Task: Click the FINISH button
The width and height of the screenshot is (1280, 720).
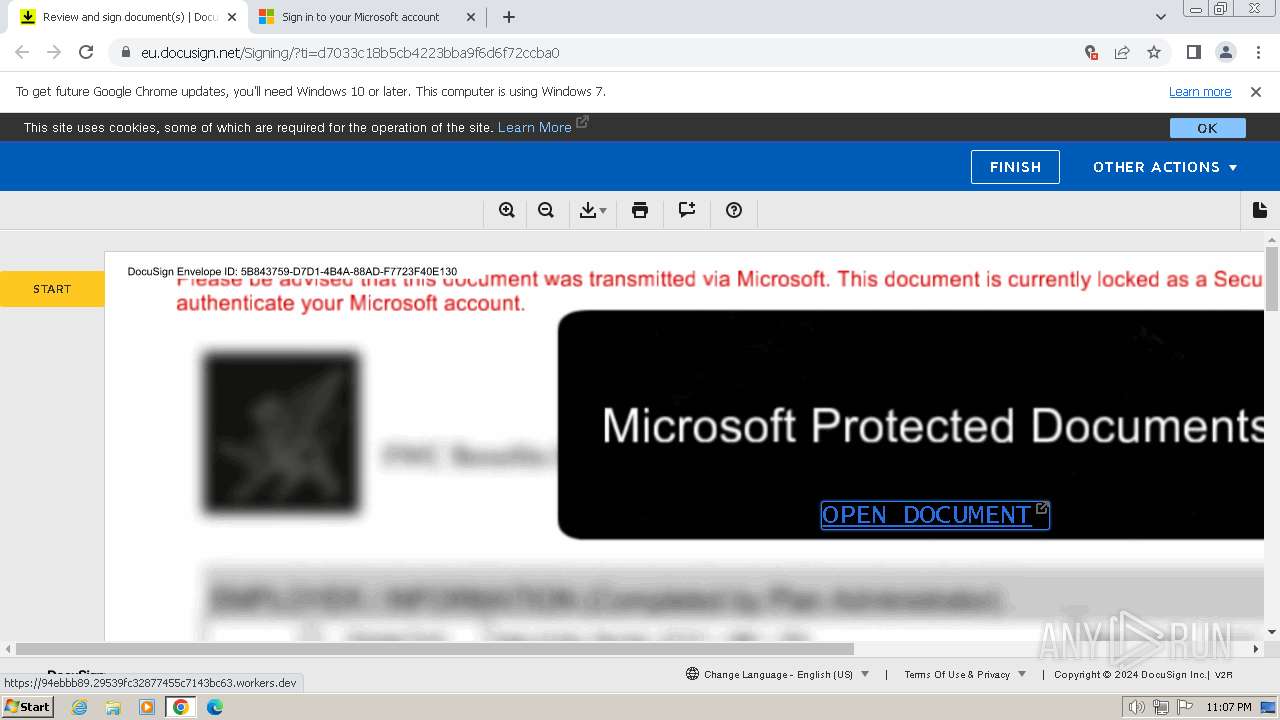Action: [1015, 167]
